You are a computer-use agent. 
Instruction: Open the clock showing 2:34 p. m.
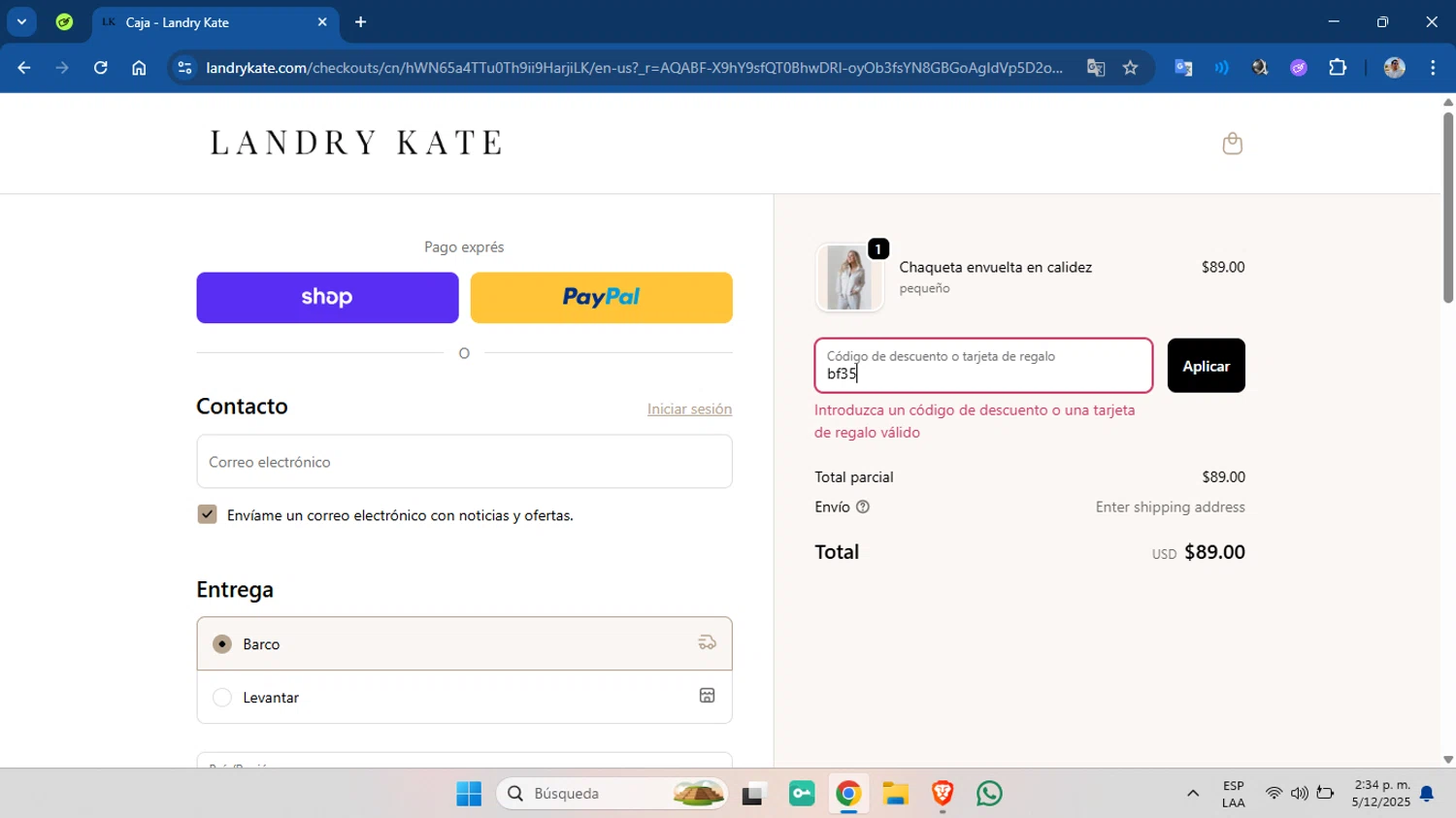1381,794
